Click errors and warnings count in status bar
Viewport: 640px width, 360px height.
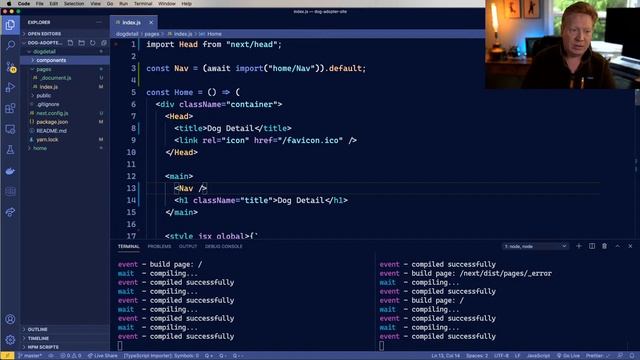click(71, 356)
